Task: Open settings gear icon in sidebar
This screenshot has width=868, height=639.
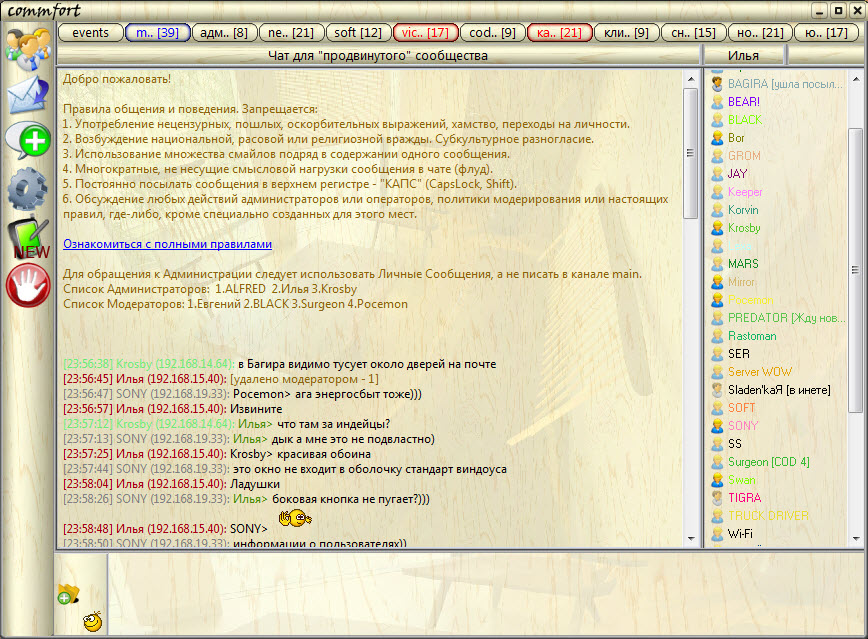Action: [x=27, y=188]
